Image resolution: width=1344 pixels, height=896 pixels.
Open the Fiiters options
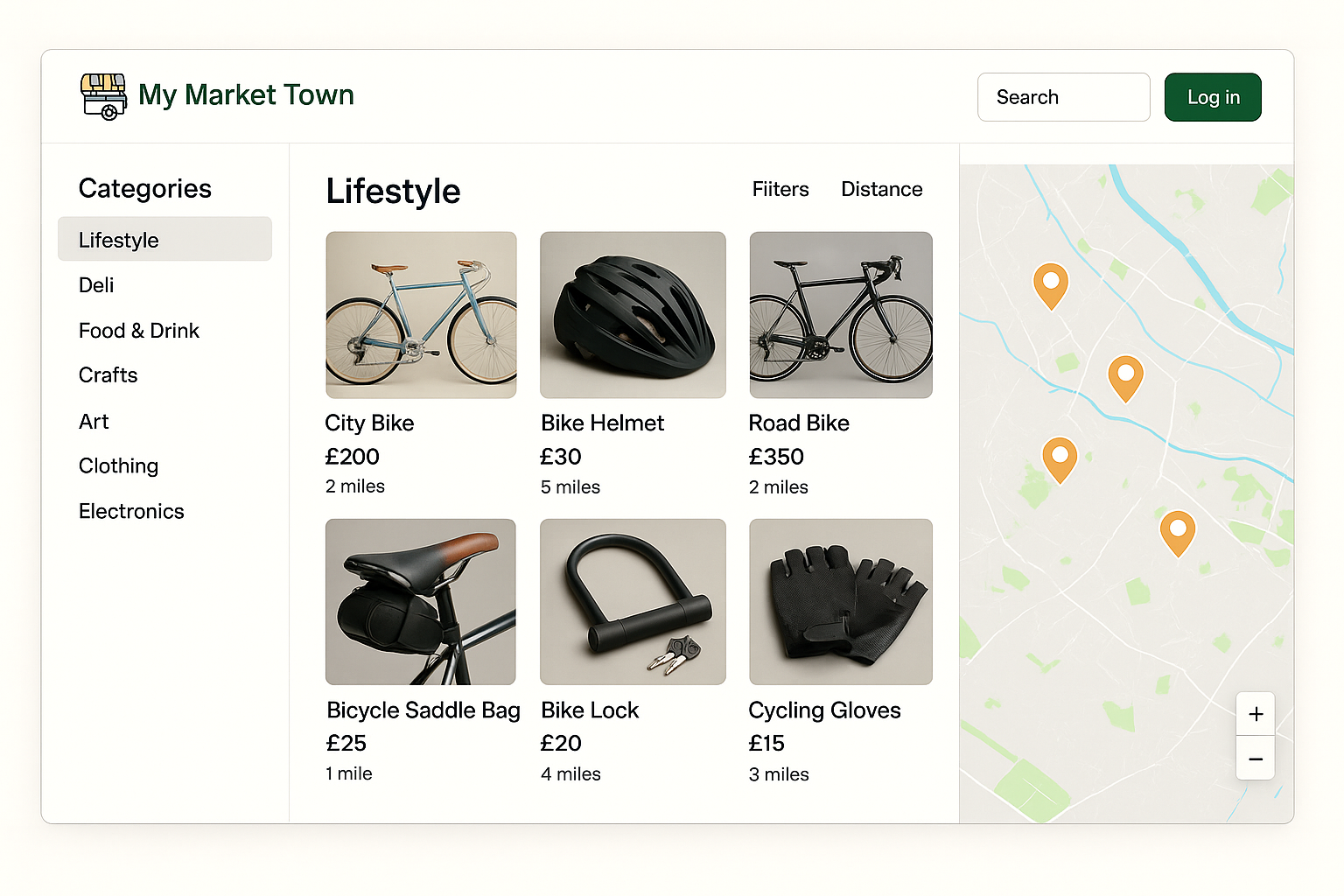tap(780, 189)
